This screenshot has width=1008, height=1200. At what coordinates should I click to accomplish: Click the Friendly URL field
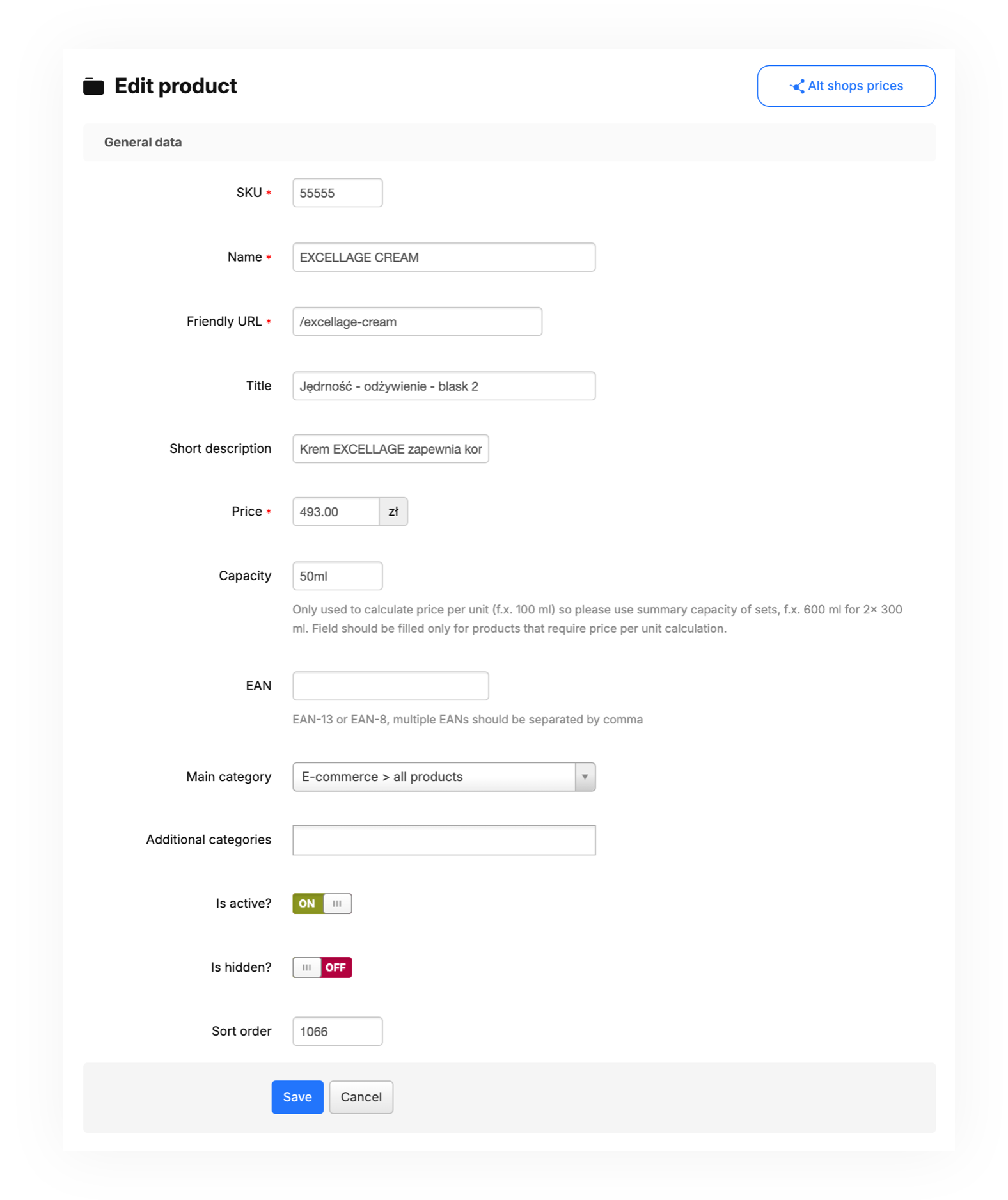[417, 322]
